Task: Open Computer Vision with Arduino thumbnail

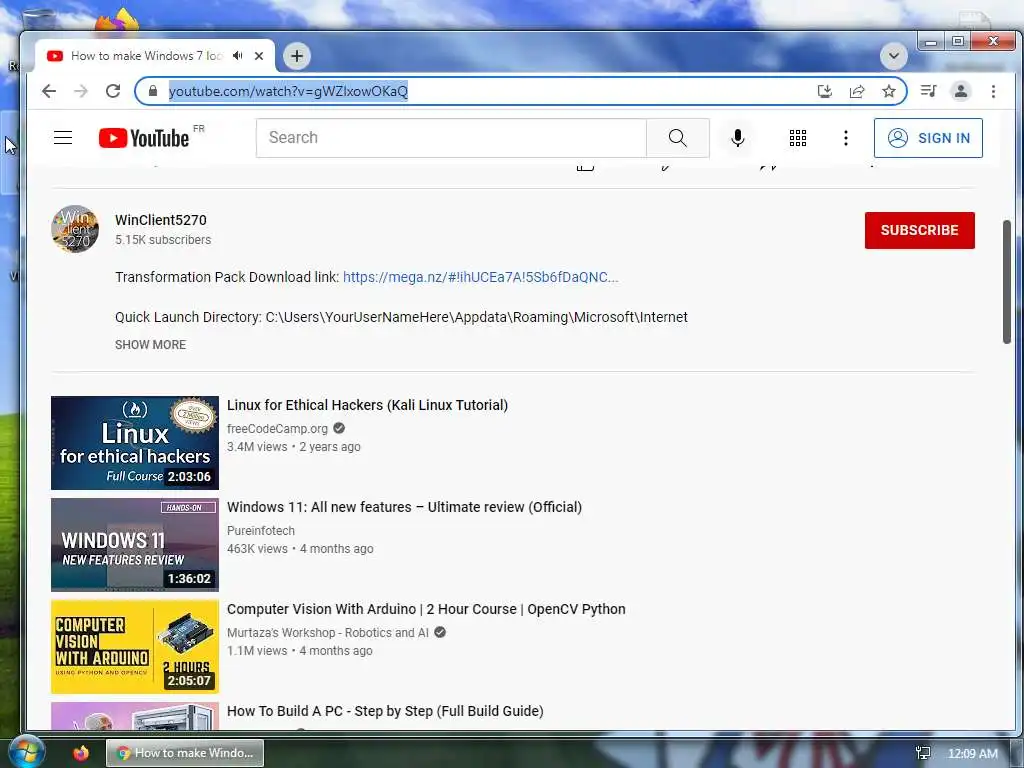Action: (x=135, y=647)
